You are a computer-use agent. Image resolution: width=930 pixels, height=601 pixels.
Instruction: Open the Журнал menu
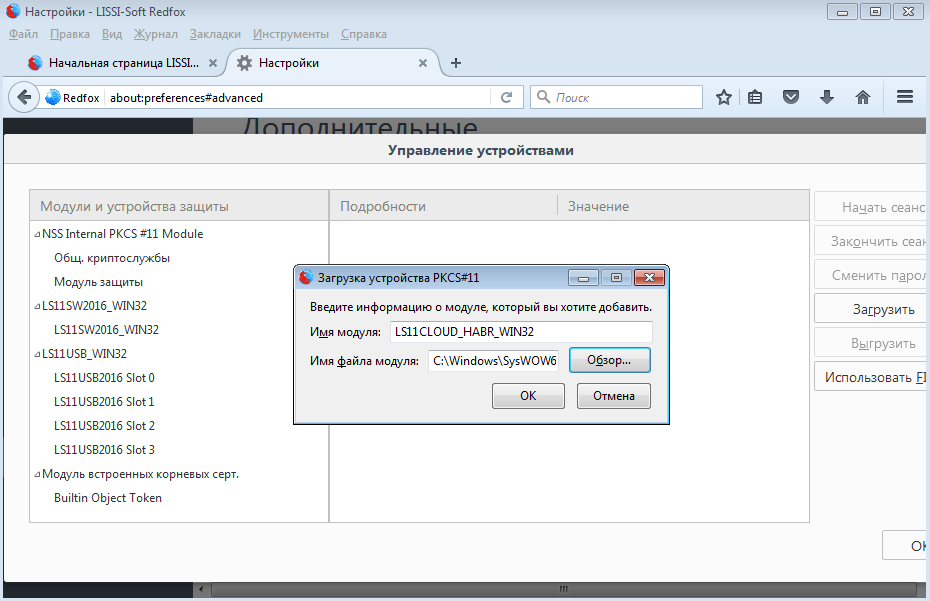155,34
